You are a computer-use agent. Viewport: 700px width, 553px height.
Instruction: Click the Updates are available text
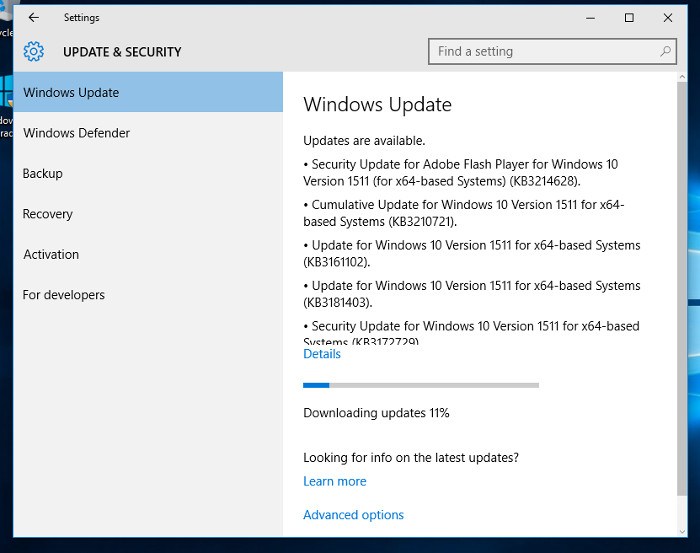(x=364, y=141)
